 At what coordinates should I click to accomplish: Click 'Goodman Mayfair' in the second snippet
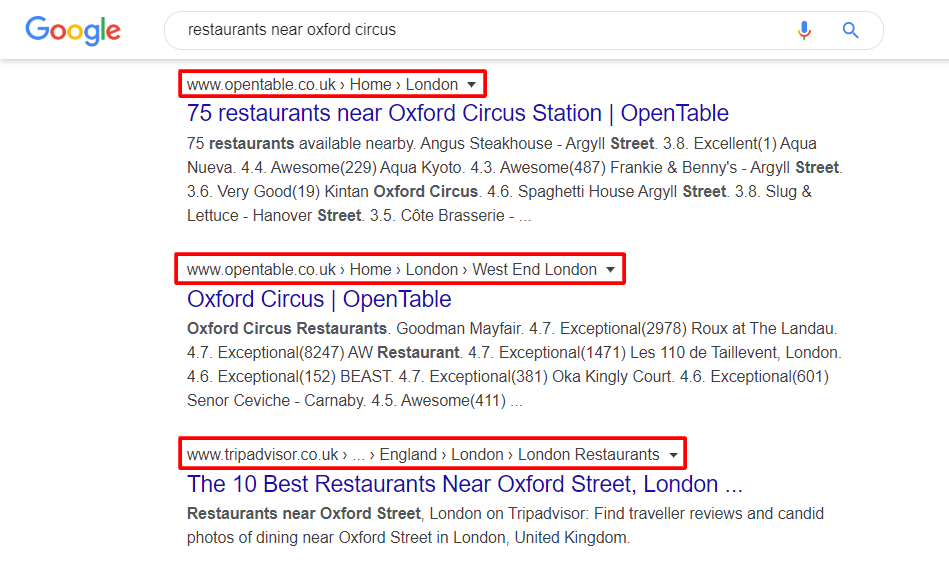click(459, 328)
